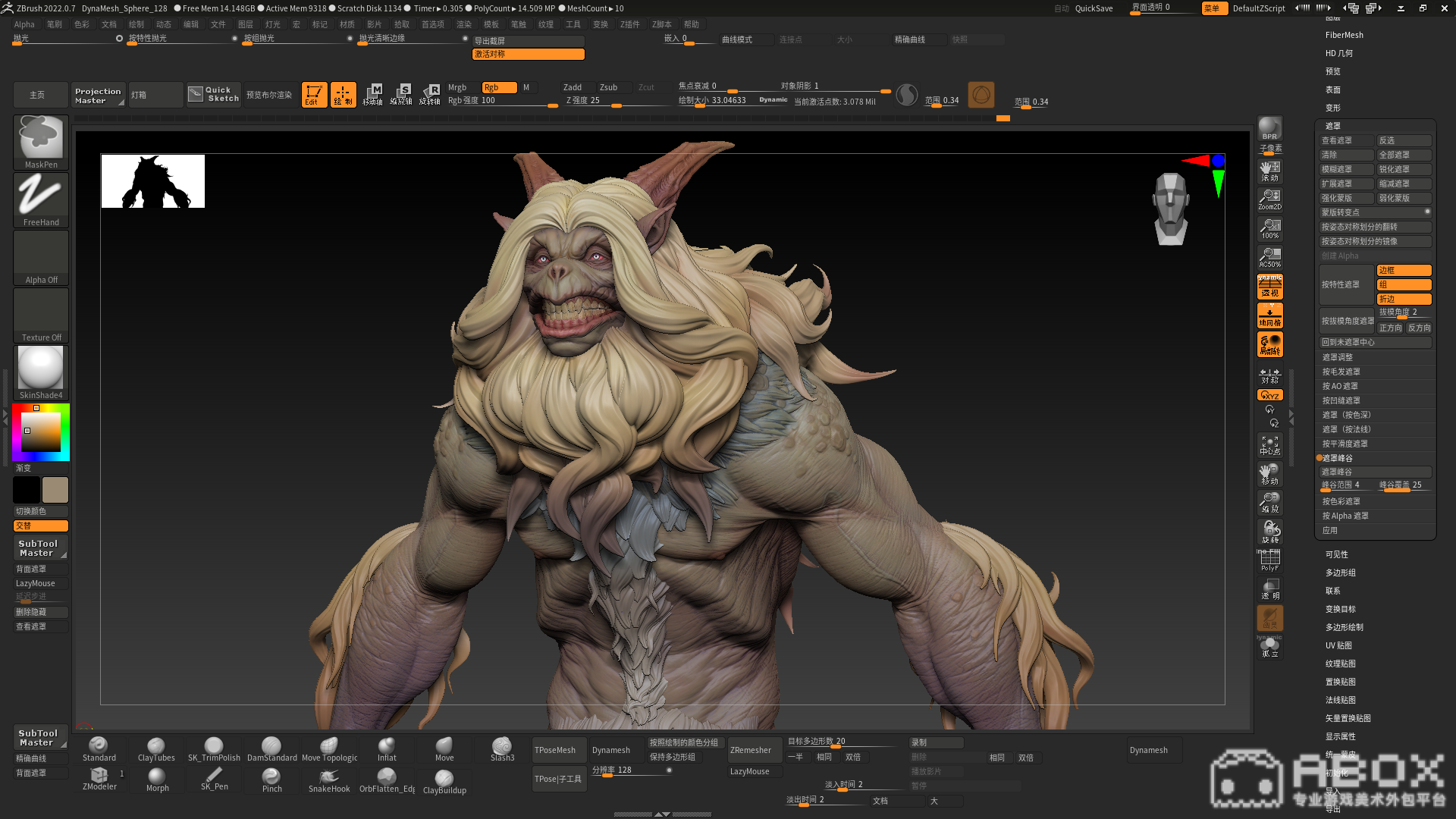The width and height of the screenshot is (1456, 819).
Task: Toggle the XYZ rotation mode
Action: point(1269,395)
